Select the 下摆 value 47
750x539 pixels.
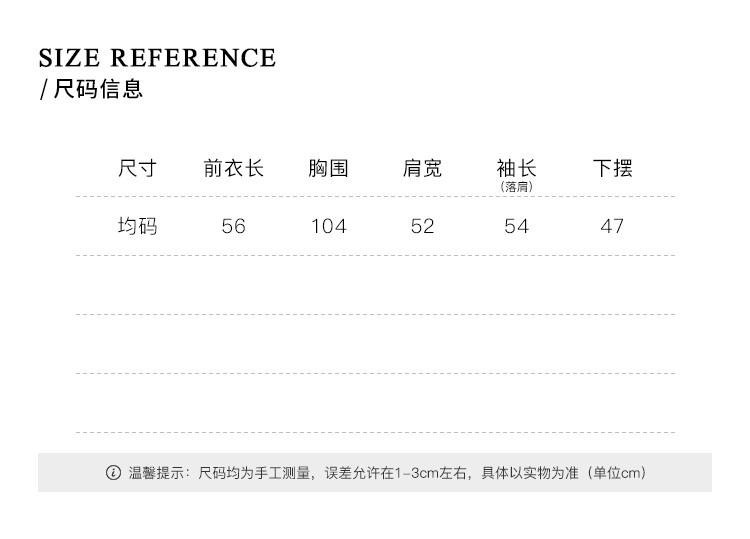coord(612,227)
